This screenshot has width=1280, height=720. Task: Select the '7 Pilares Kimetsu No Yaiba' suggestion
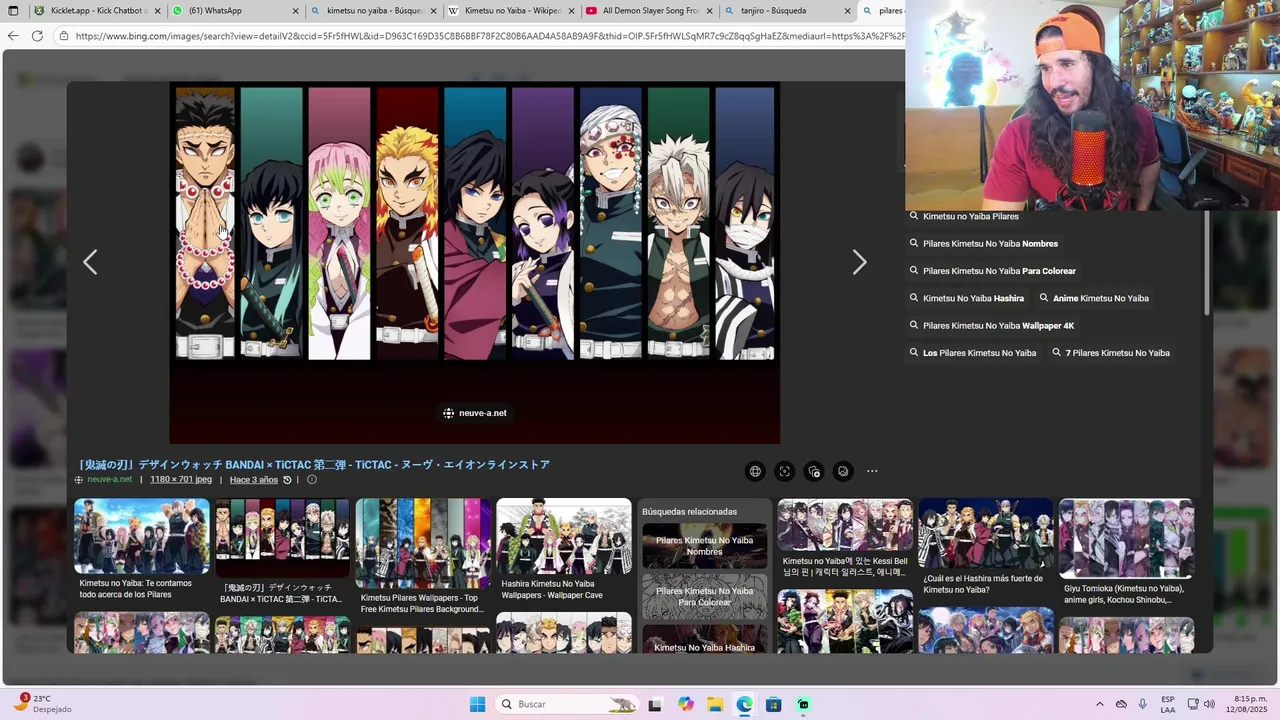point(1111,353)
